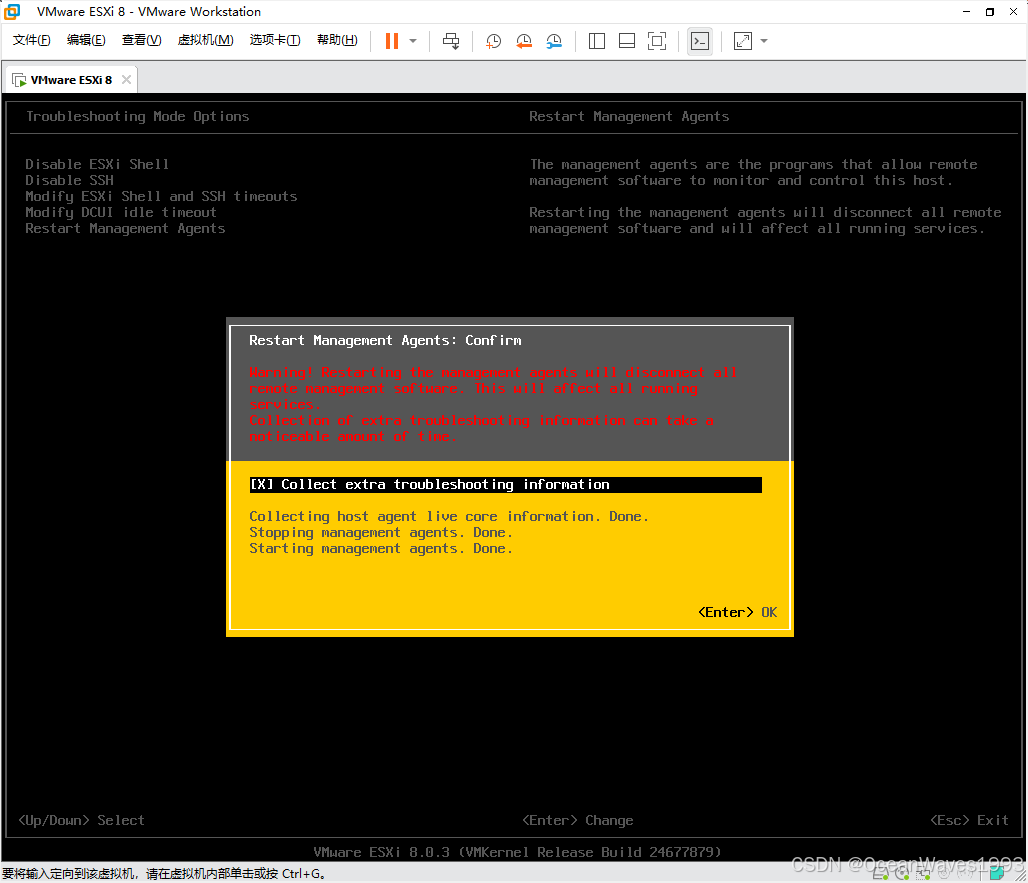Click the <Esc> Exit hint
Viewport: 1028px width, 883px height.
[970, 820]
